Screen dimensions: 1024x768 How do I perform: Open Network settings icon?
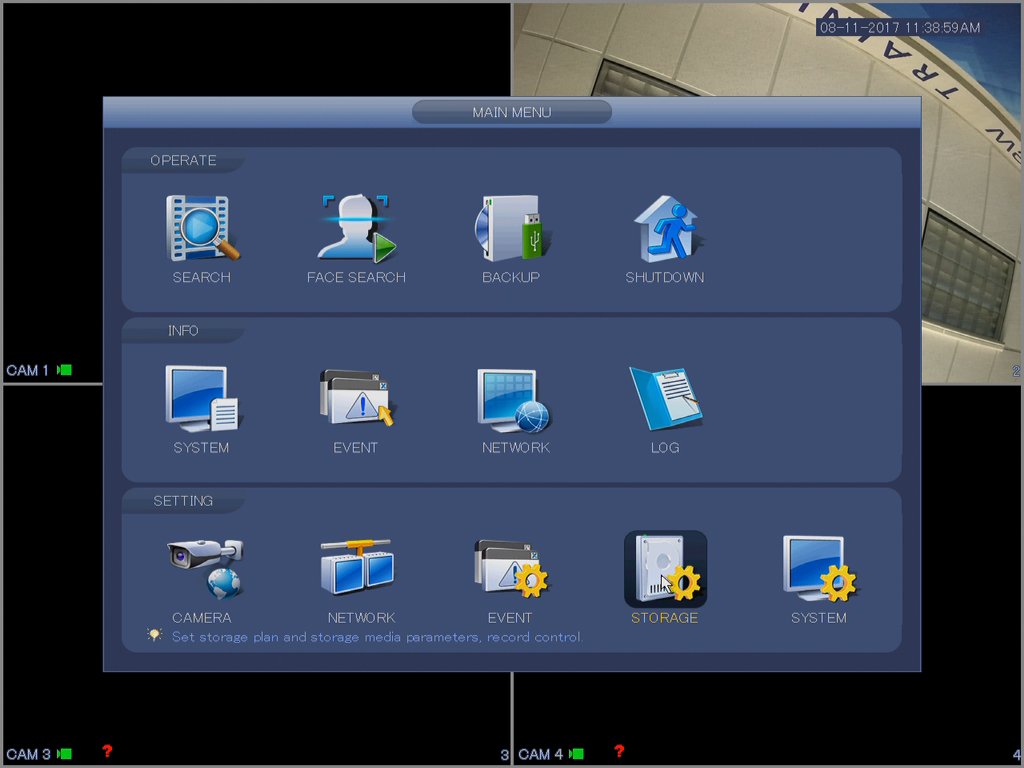(358, 569)
